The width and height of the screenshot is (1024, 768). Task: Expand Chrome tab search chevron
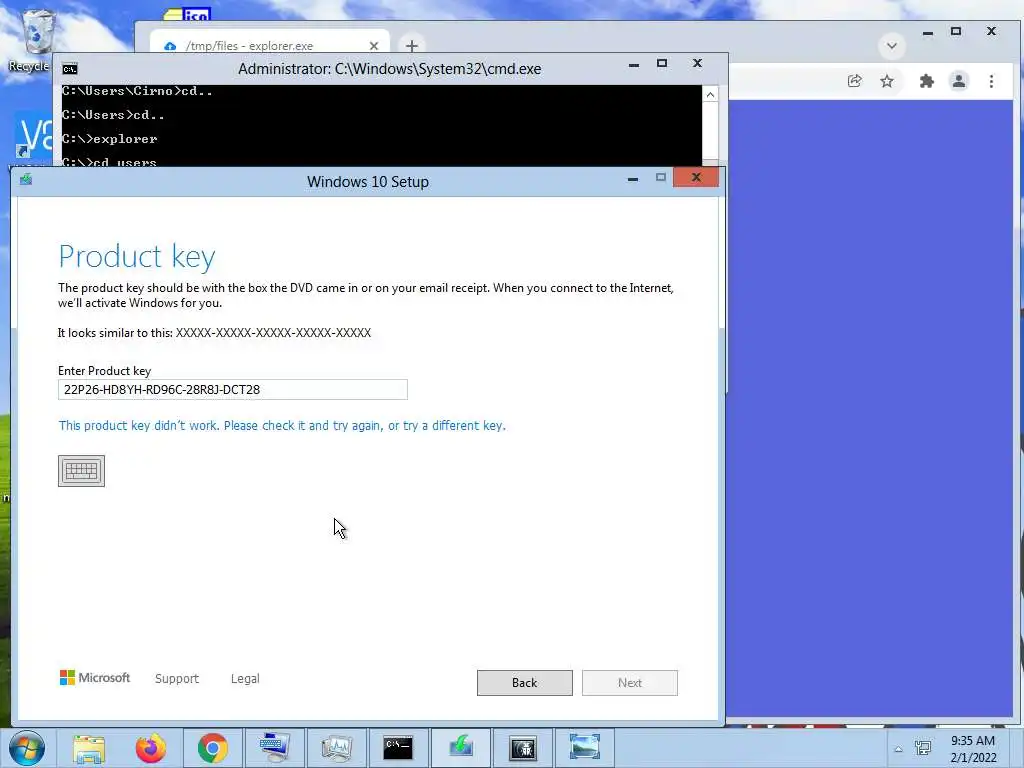891,46
